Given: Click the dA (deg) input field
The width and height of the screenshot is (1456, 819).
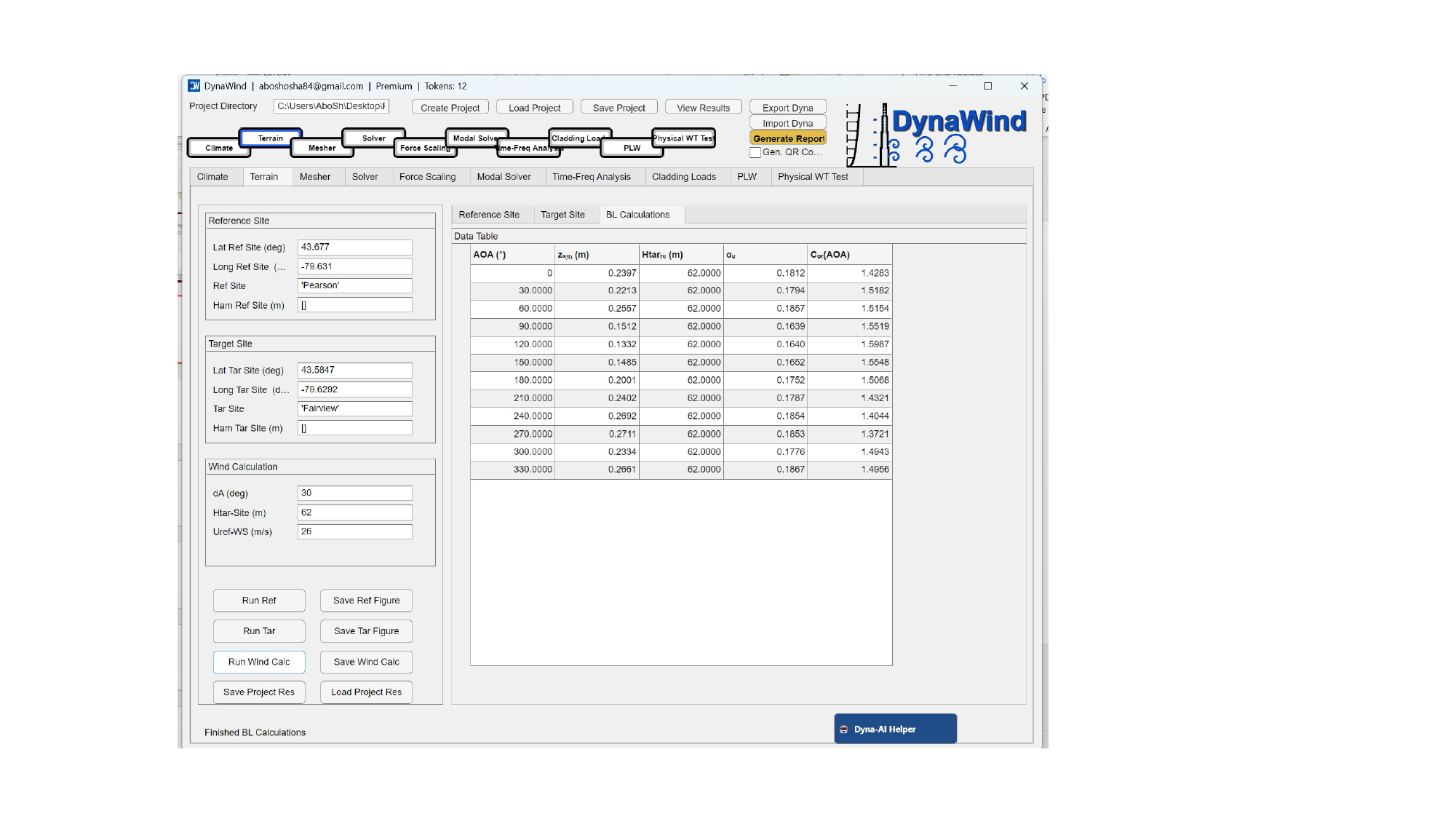Looking at the screenshot, I should click(354, 493).
